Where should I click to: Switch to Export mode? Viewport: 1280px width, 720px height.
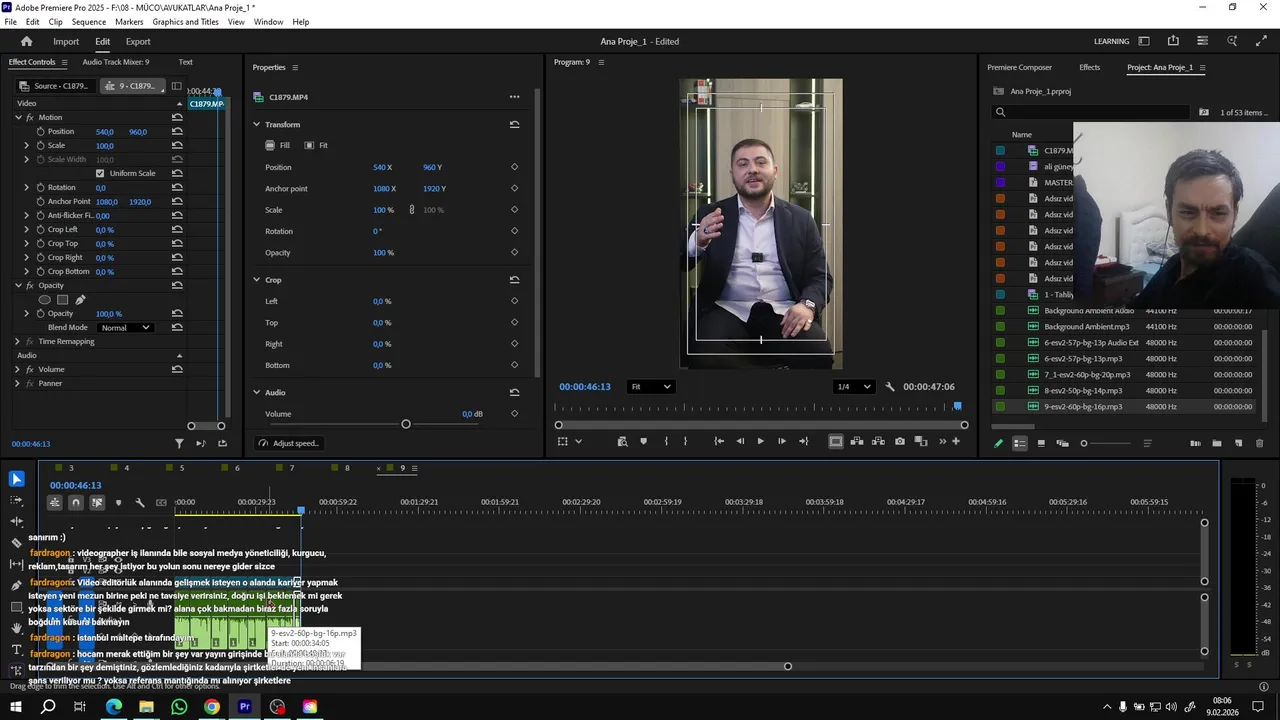tap(138, 41)
